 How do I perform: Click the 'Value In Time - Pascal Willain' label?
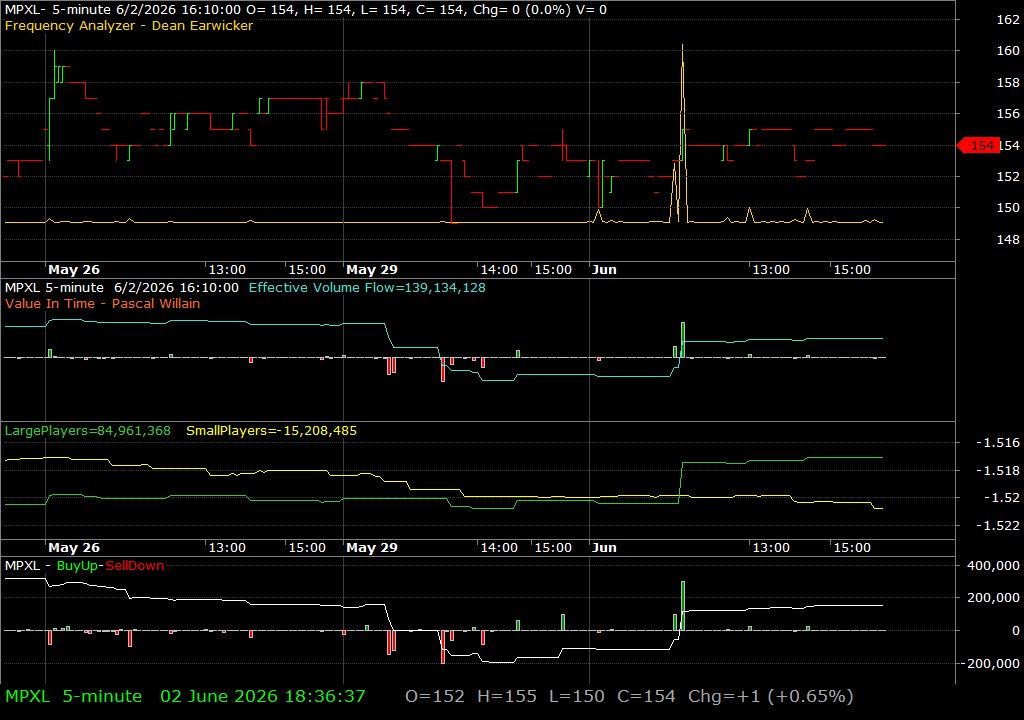pyautogui.click(x=103, y=303)
